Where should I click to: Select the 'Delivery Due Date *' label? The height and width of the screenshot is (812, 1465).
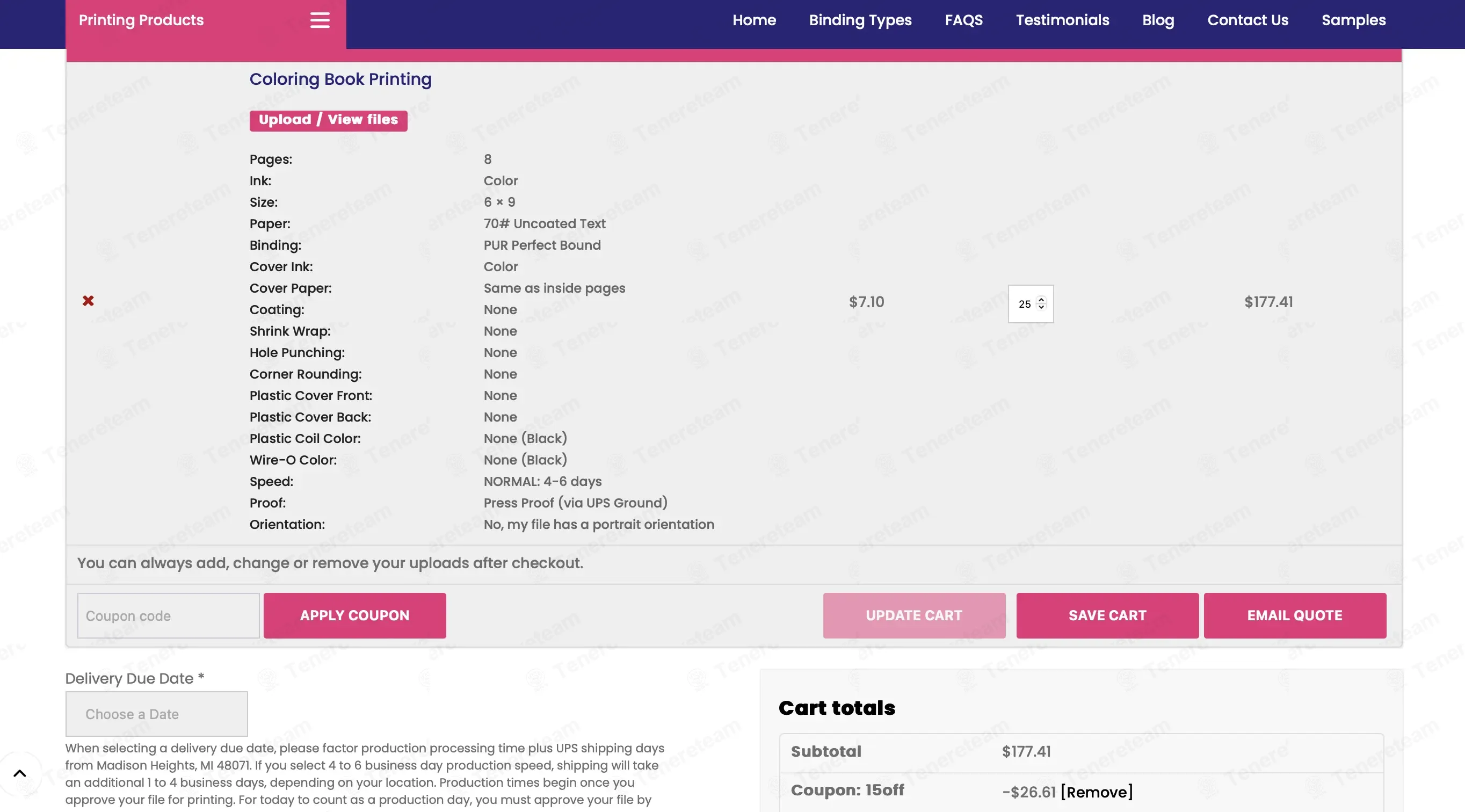coord(135,678)
